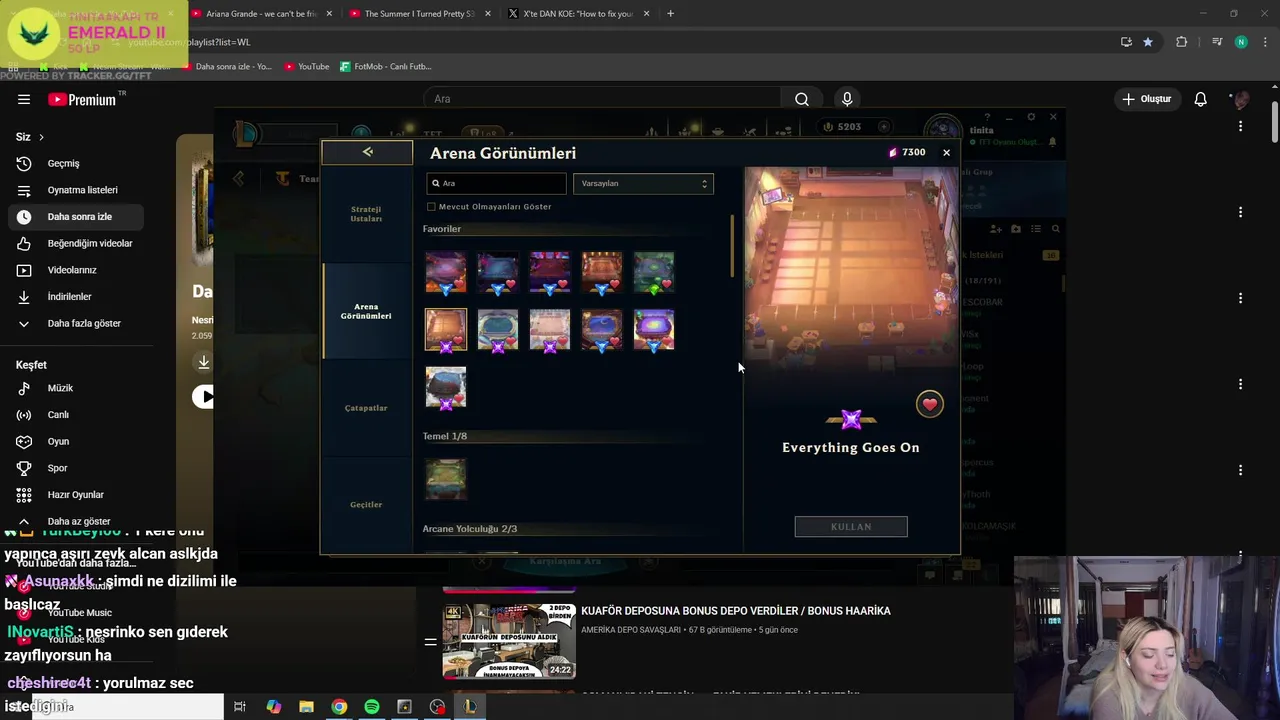Select the Çatapatlar tab

click(x=366, y=408)
